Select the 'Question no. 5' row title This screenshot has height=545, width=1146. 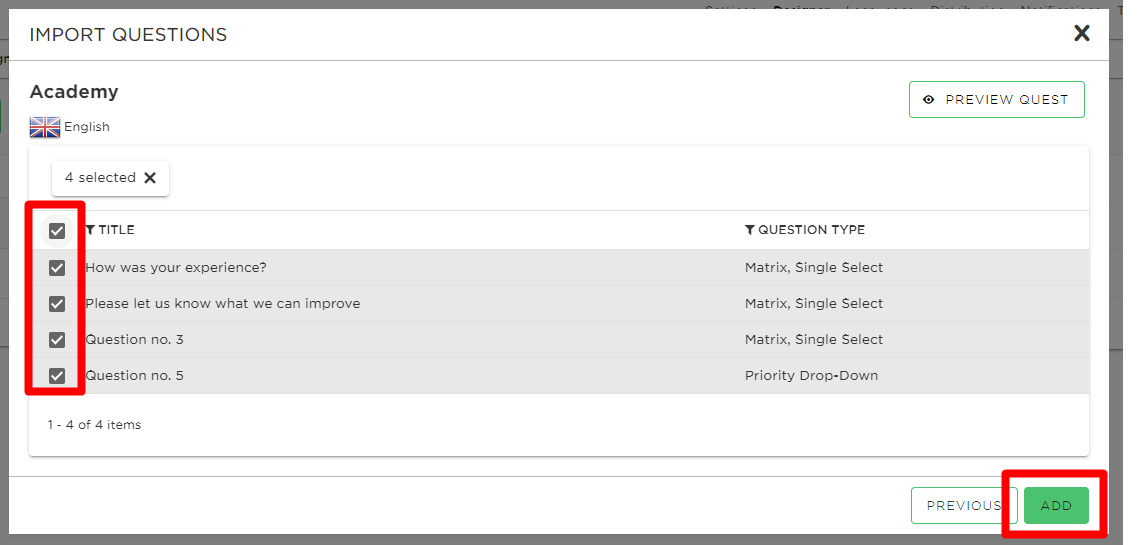tap(134, 376)
